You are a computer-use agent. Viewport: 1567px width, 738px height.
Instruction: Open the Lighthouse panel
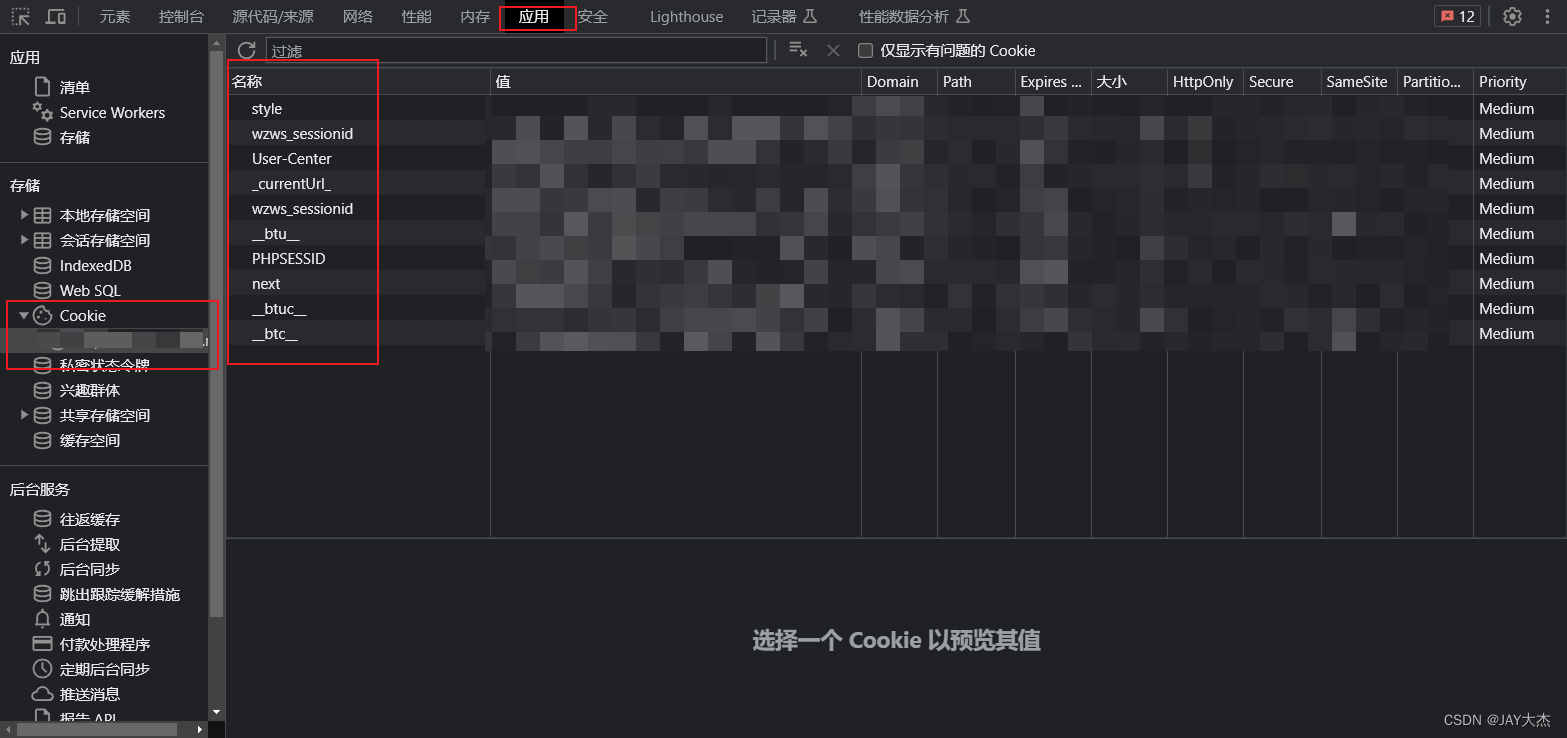[x=686, y=16]
